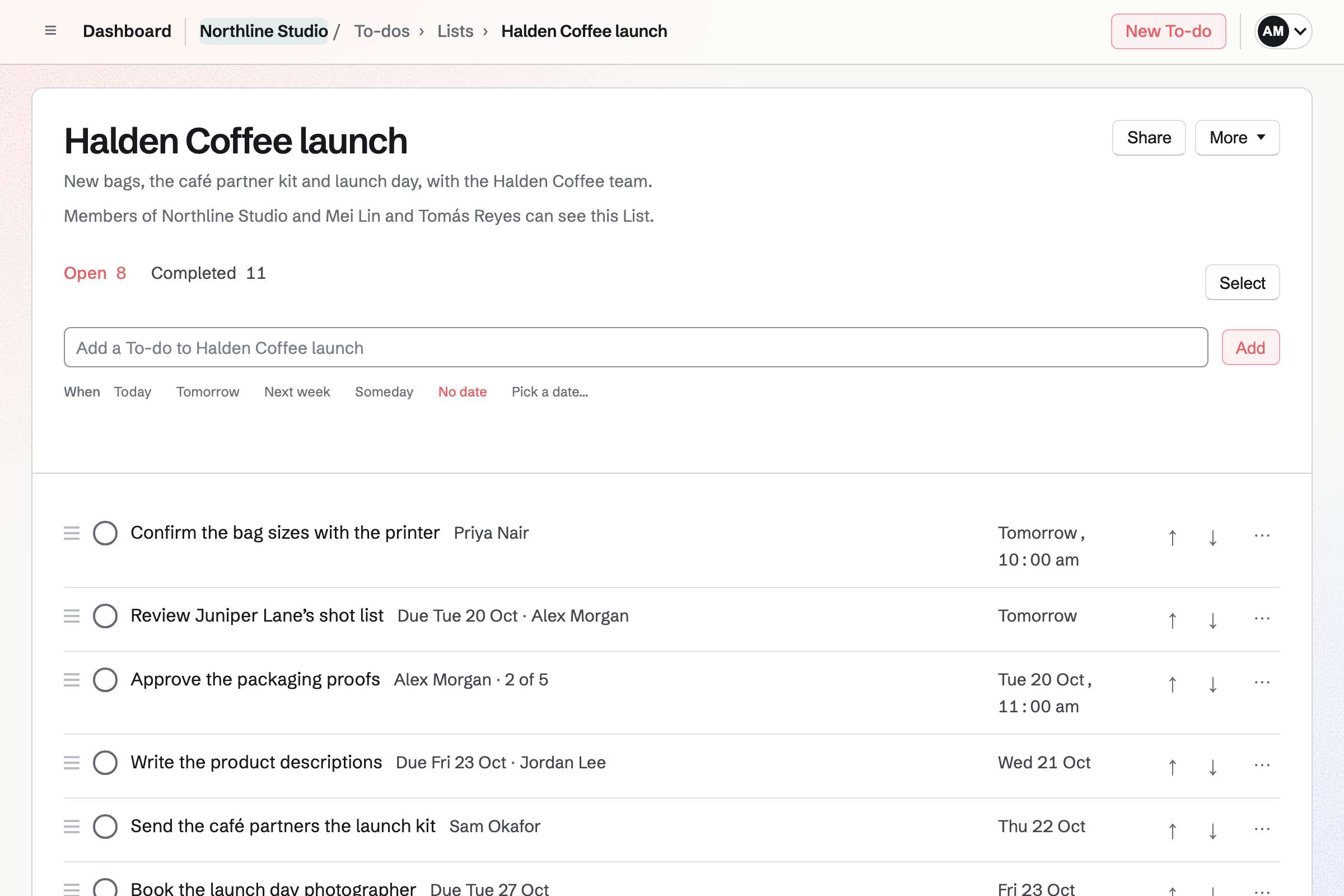The height and width of the screenshot is (896, 1344).
Task: Move 'Review Juniper Lane's shot list' up
Action: click(1172, 620)
